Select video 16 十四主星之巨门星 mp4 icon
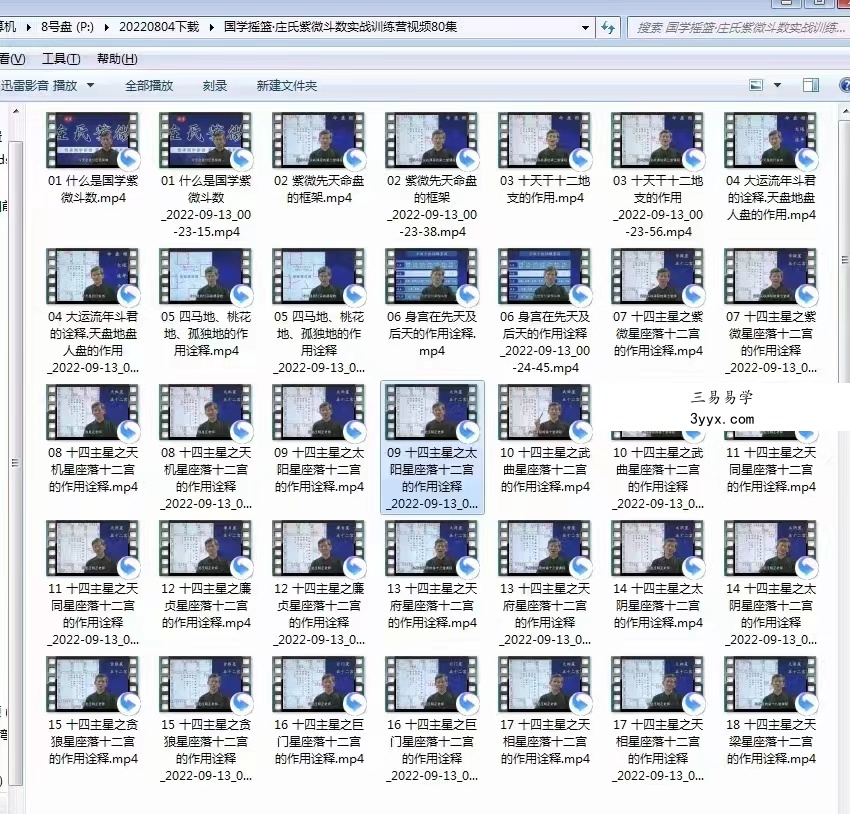The height and width of the screenshot is (814, 850). [319, 684]
